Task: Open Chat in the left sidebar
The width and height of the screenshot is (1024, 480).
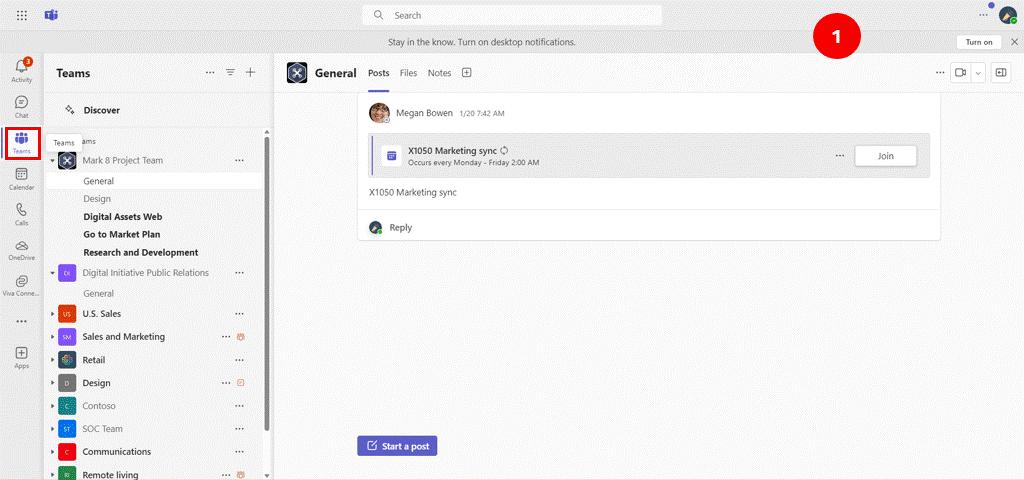Action: tap(22, 106)
